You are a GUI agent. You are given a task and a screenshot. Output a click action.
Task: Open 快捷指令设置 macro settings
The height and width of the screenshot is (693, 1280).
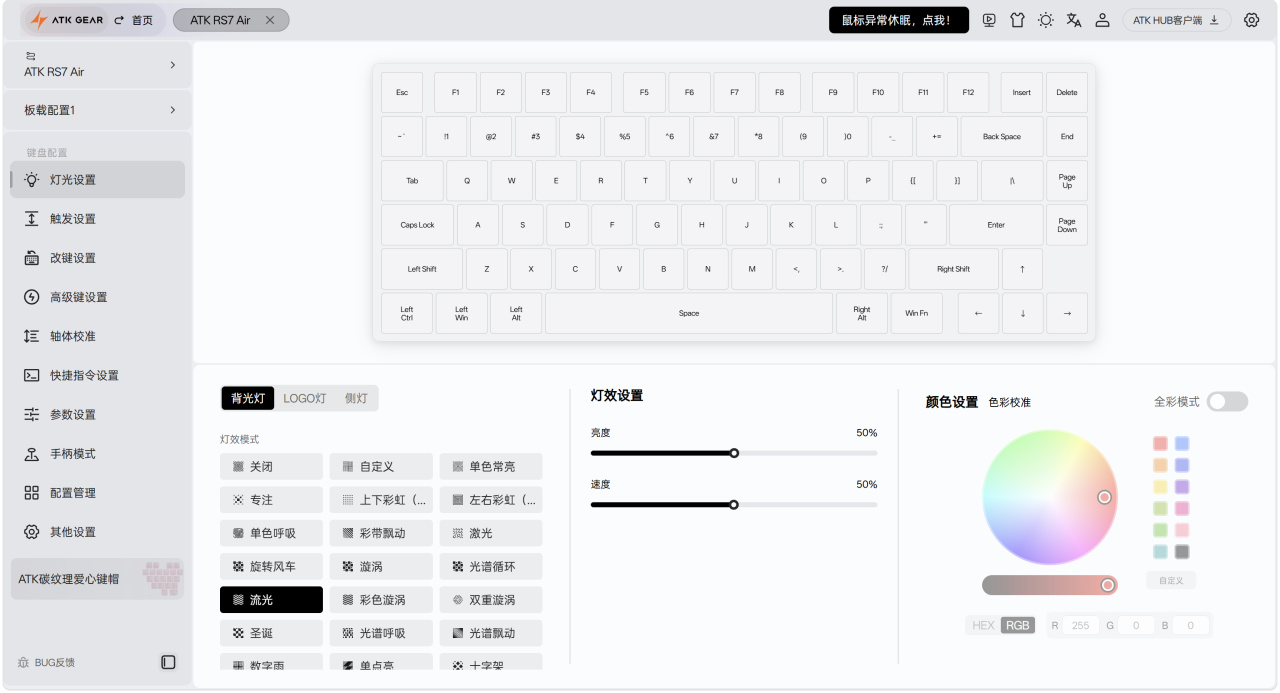[x=97, y=375]
